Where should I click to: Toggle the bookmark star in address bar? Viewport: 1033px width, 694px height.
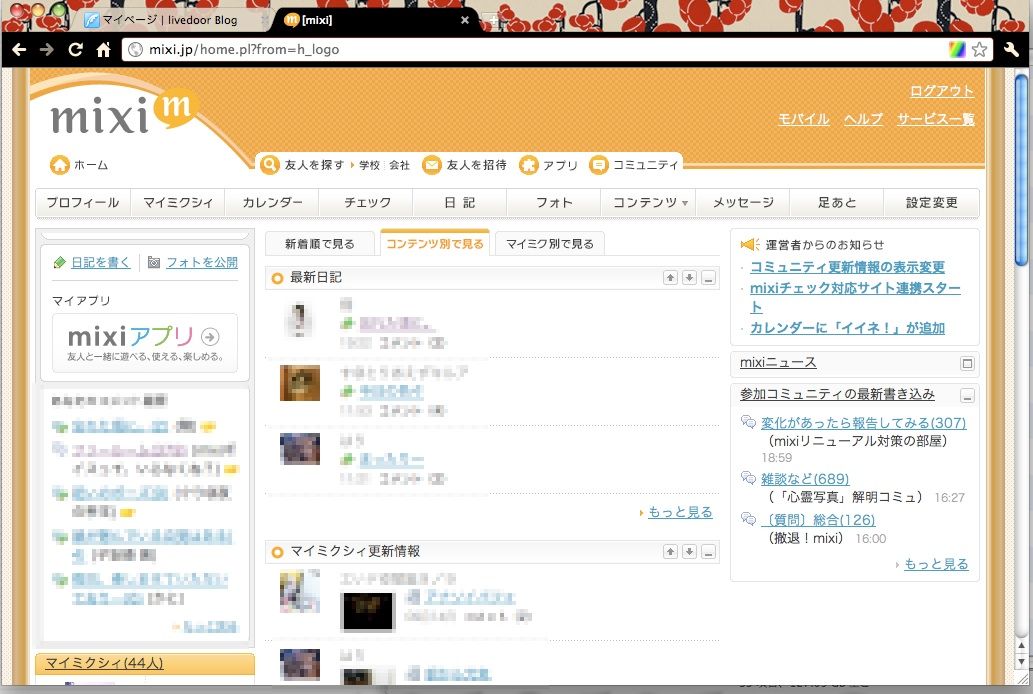[x=981, y=48]
